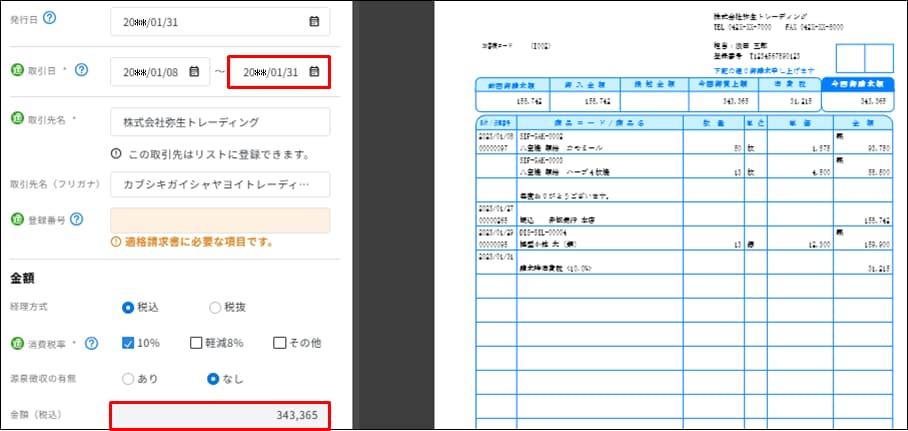Click info icon beside この取引先はリストに登録できます
Image resolution: width=908 pixels, height=431 pixels.
click(x=117, y=154)
